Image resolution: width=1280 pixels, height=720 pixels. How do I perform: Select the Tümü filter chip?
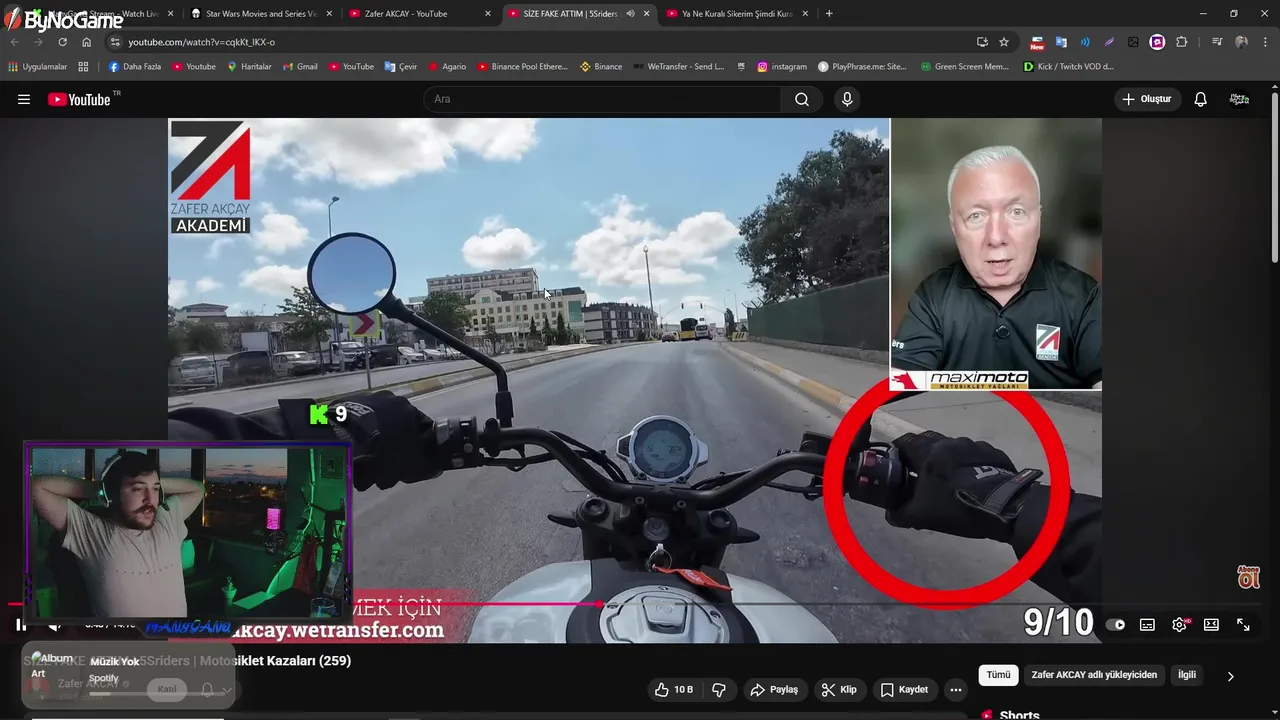(x=998, y=675)
